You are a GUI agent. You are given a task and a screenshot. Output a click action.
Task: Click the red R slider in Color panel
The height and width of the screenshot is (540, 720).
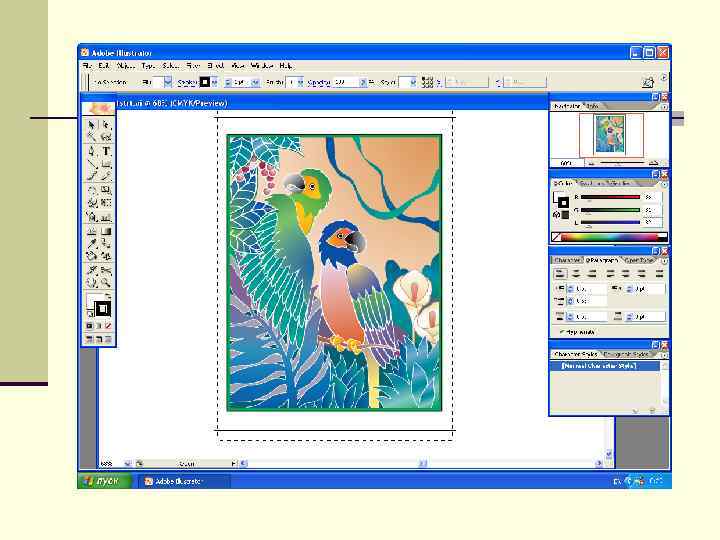point(610,197)
